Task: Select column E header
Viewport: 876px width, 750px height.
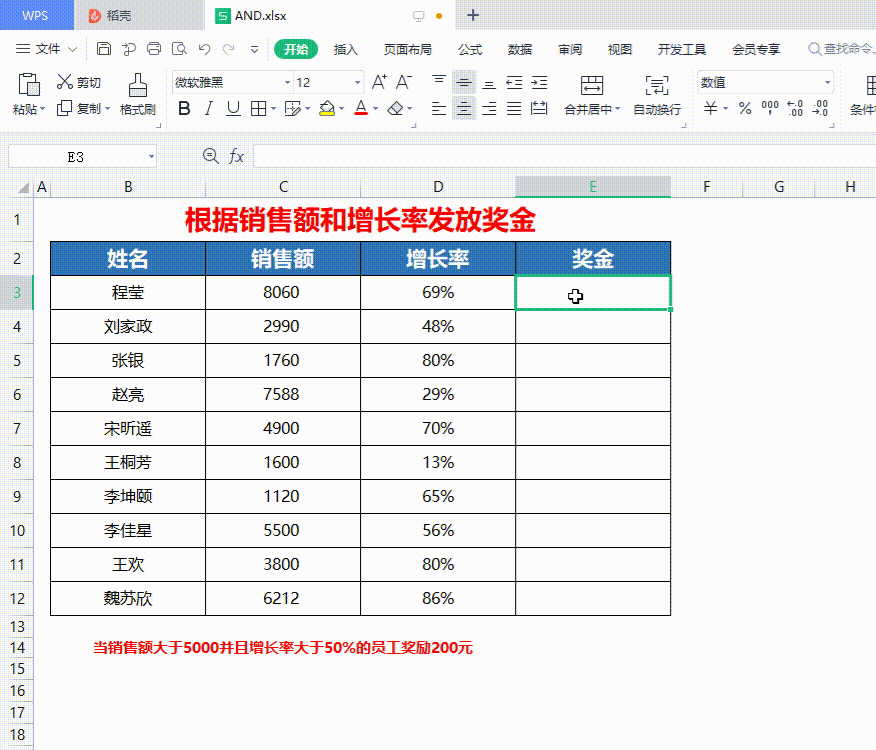Action: tap(593, 187)
